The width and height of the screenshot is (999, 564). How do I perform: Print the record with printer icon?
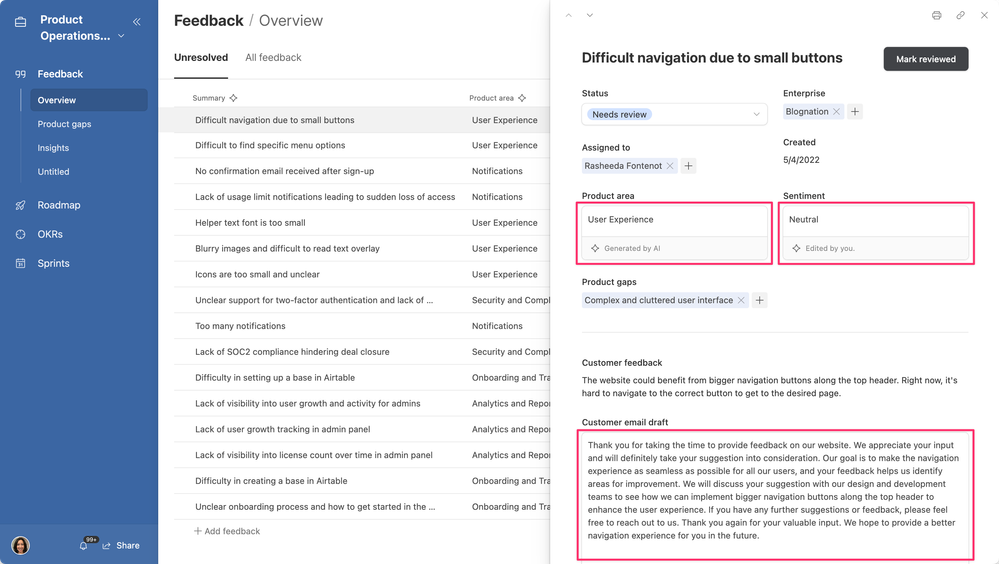click(937, 15)
